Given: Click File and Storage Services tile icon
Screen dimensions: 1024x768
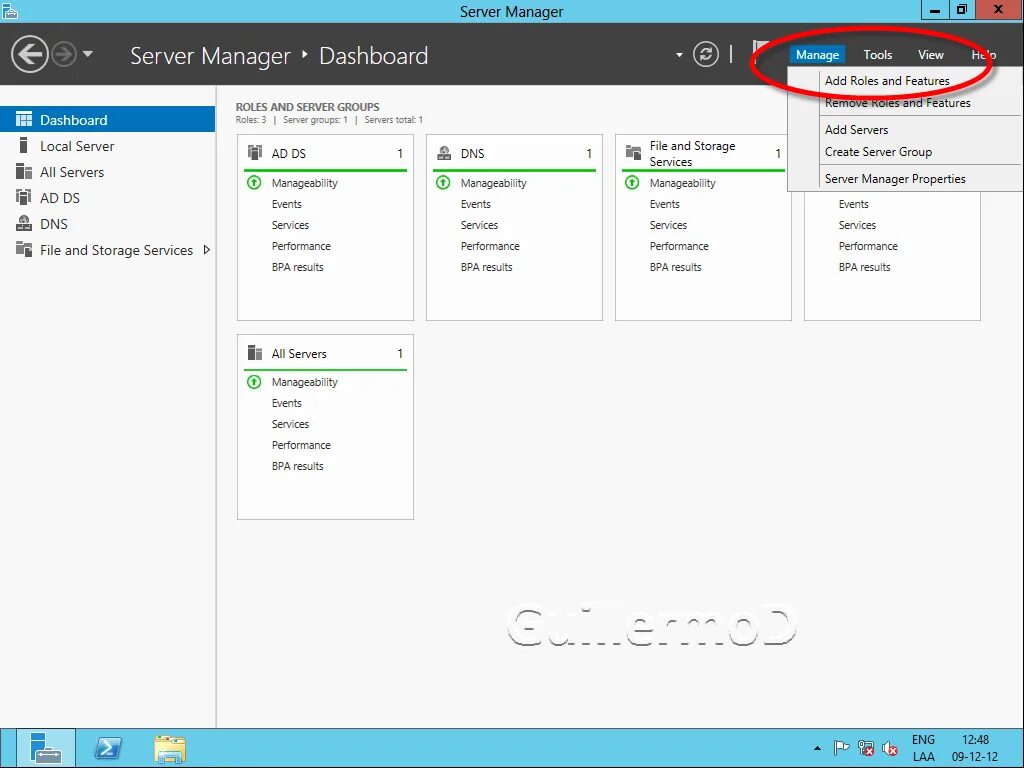Looking at the screenshot, I should click(x=633, y=153).
